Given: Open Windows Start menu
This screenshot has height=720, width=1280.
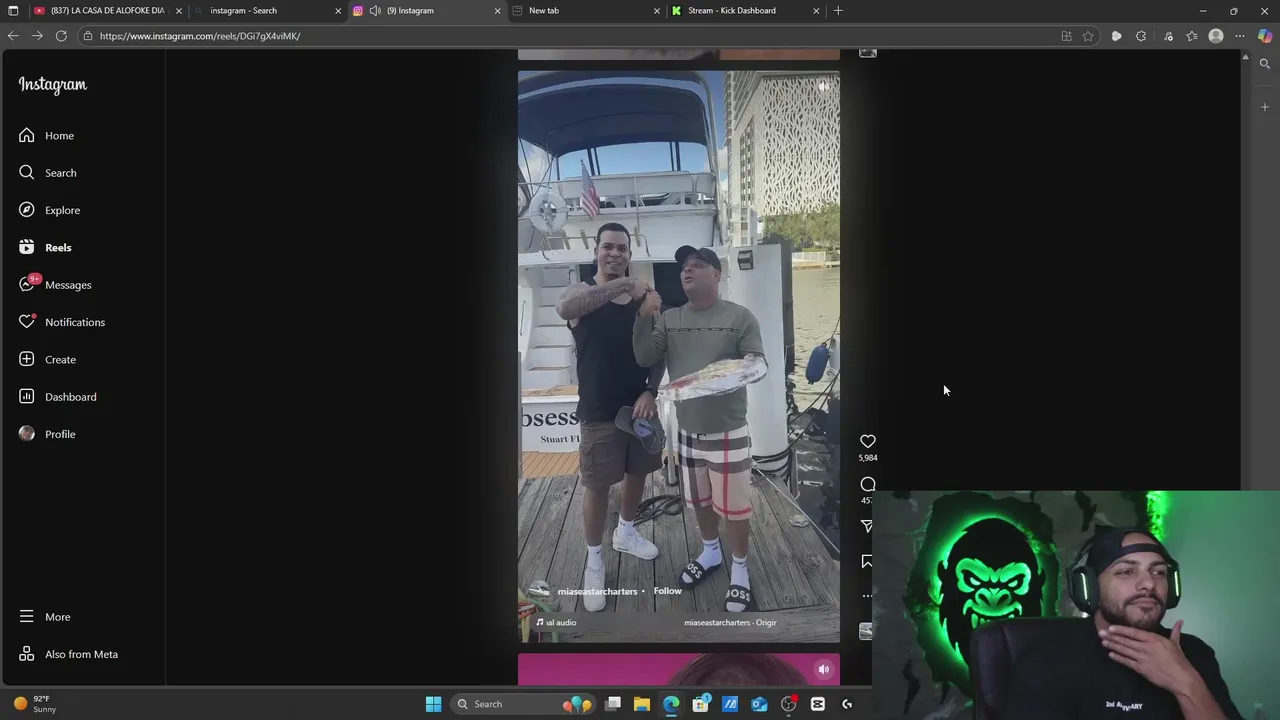Looking at the screenshot, I should click(x=433, y=704).
